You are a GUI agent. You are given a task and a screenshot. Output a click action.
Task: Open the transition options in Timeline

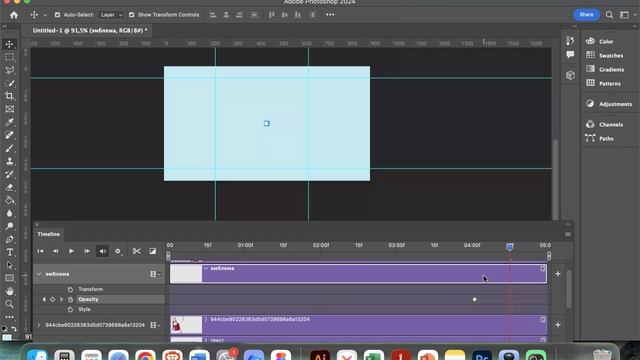[x=152, y=251]
